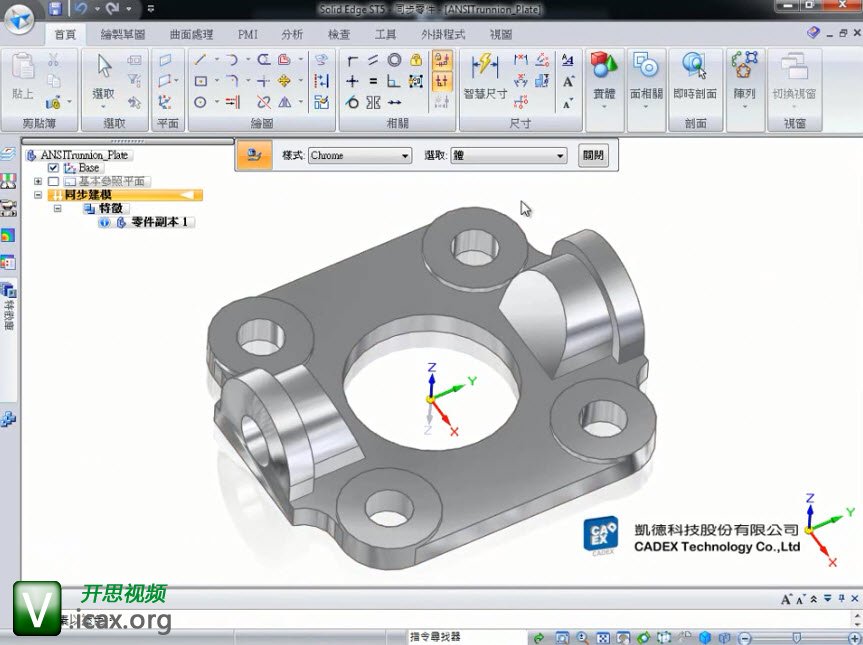Switch to the 繪製草圖 ribbon tab
The image size is (863, 645).
pyautogui.click(x=123, y=34)
